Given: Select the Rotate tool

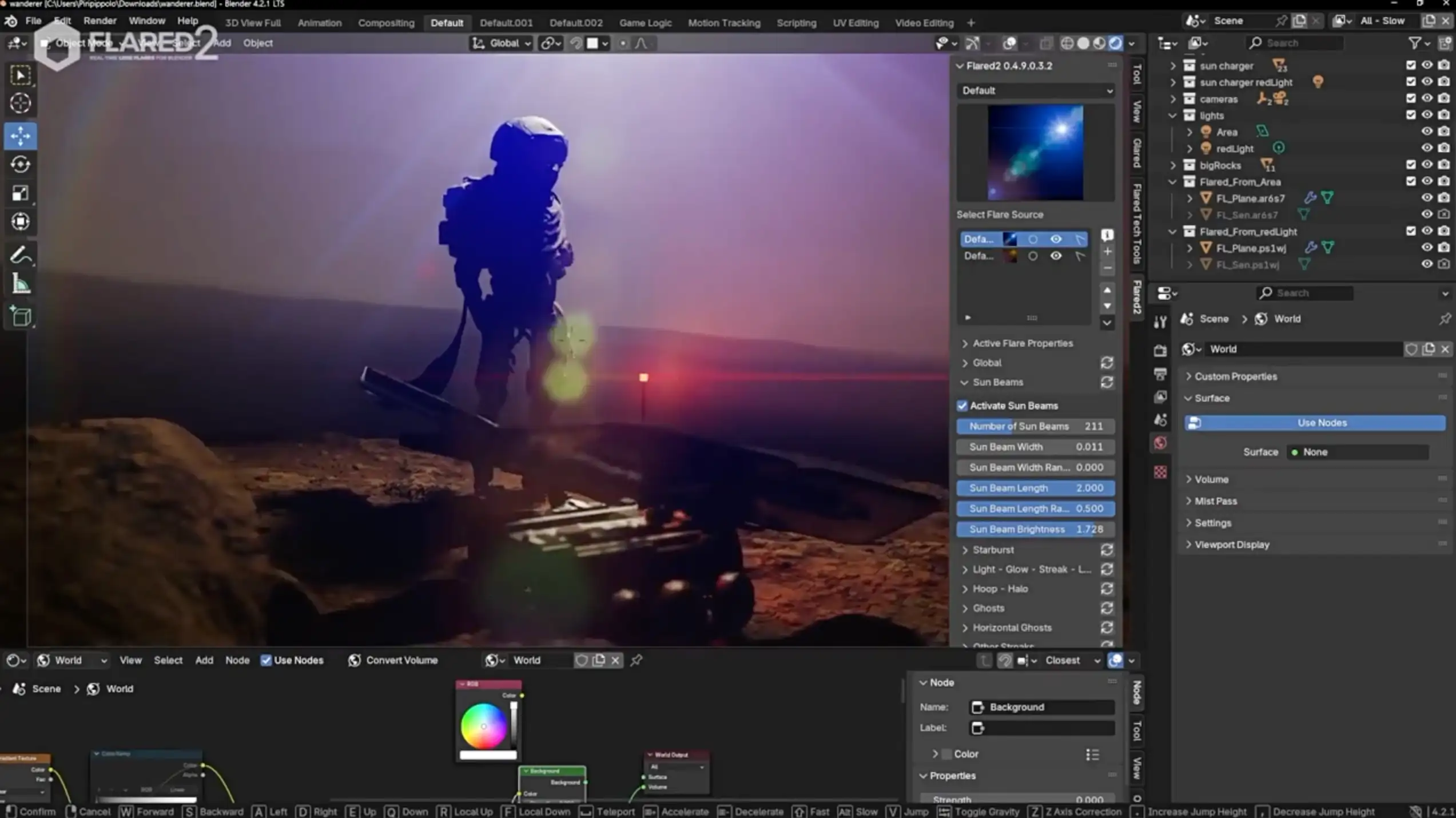Looking at the screenshot, I should 21,165.
